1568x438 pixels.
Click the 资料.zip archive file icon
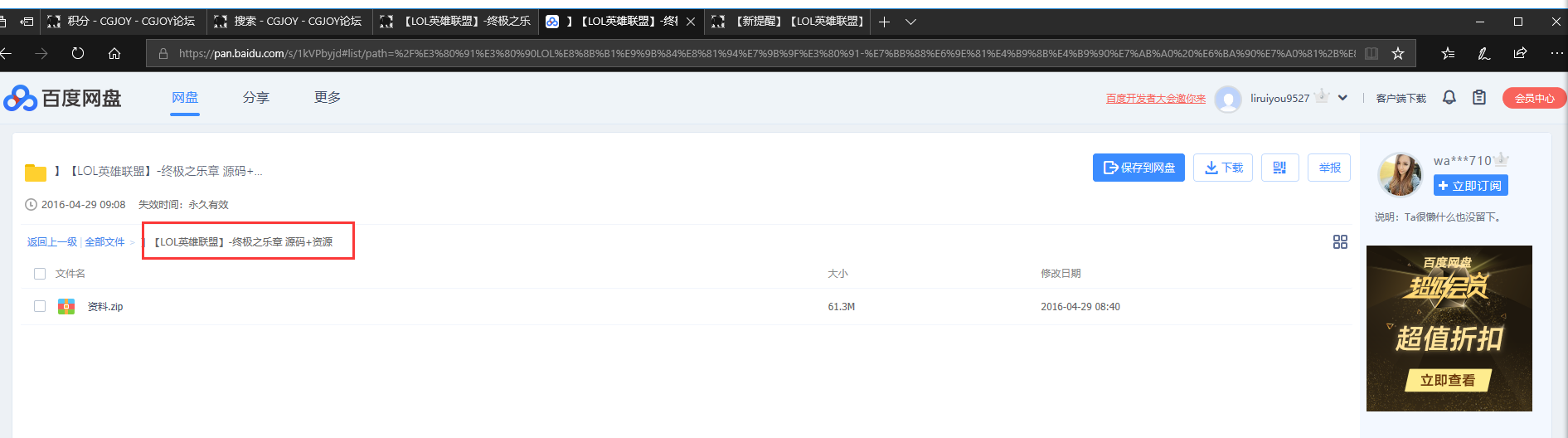coord(66,306)
